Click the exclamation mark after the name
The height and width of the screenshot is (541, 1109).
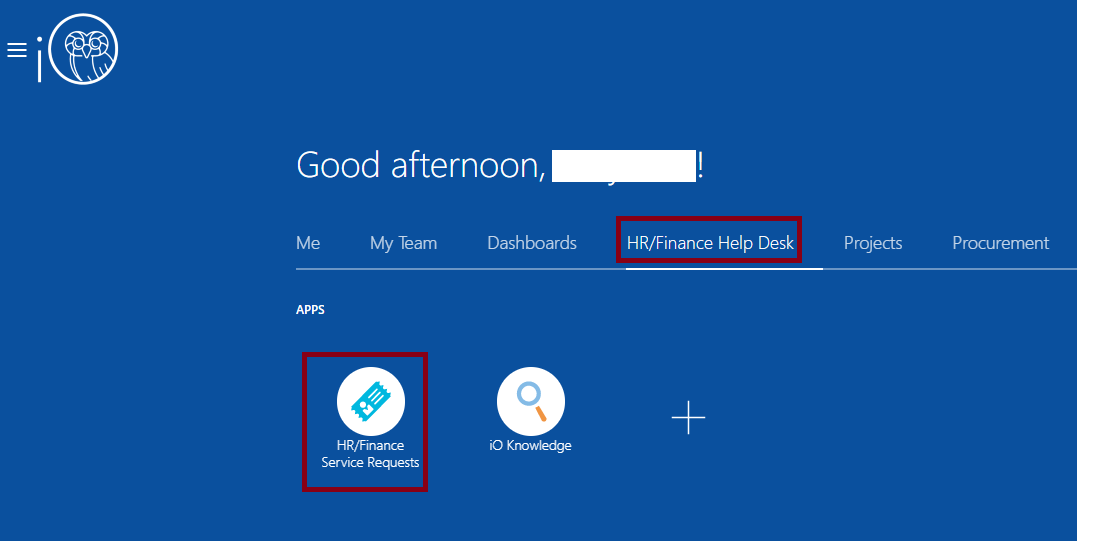pyautogui.click(x=701, y=165)
